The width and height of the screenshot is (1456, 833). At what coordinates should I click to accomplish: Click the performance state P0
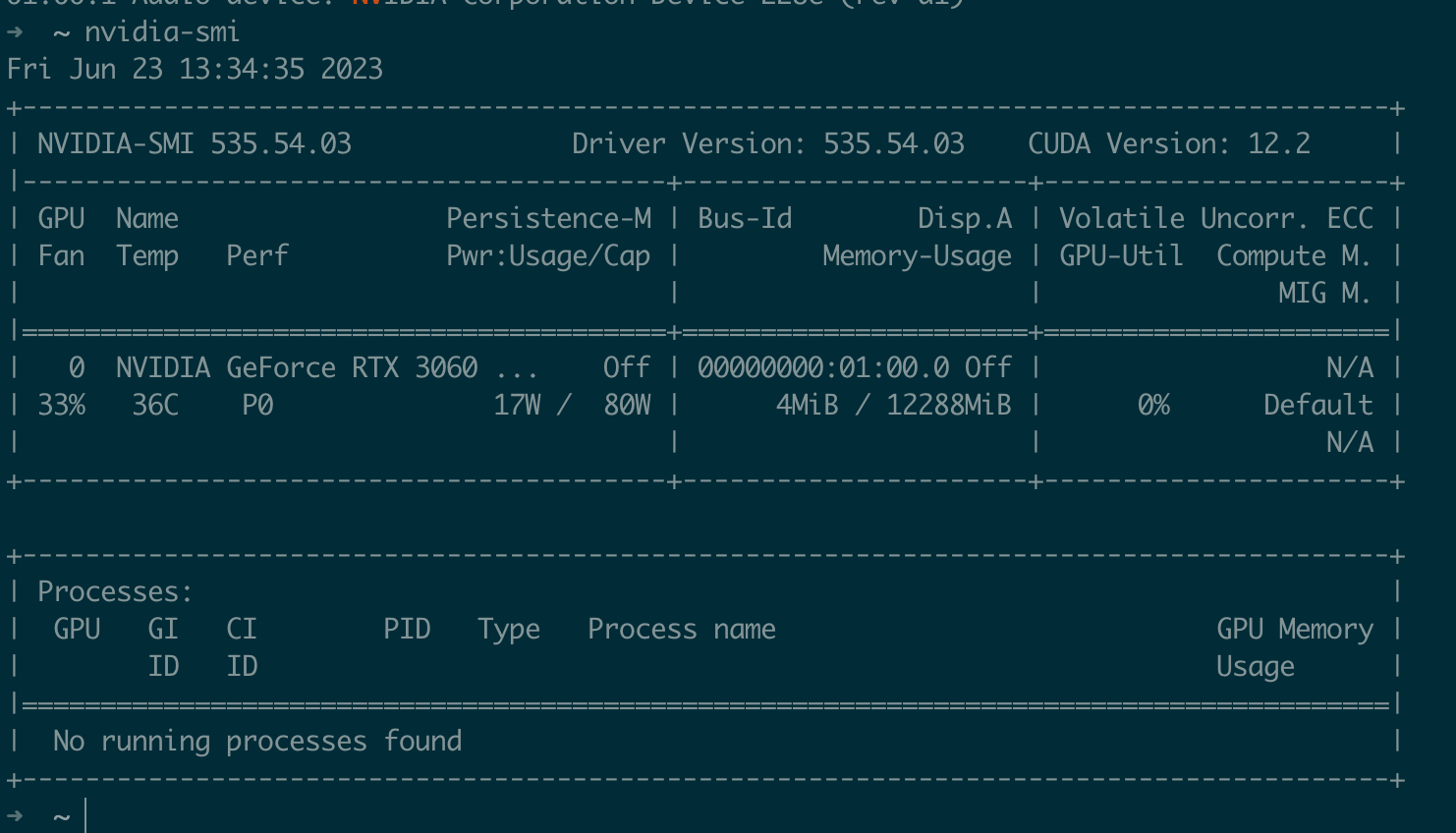257,406
